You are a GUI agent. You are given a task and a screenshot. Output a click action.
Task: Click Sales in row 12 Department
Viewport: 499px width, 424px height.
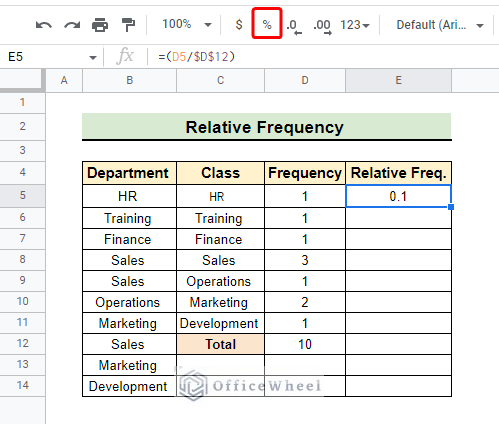point(128,344)
